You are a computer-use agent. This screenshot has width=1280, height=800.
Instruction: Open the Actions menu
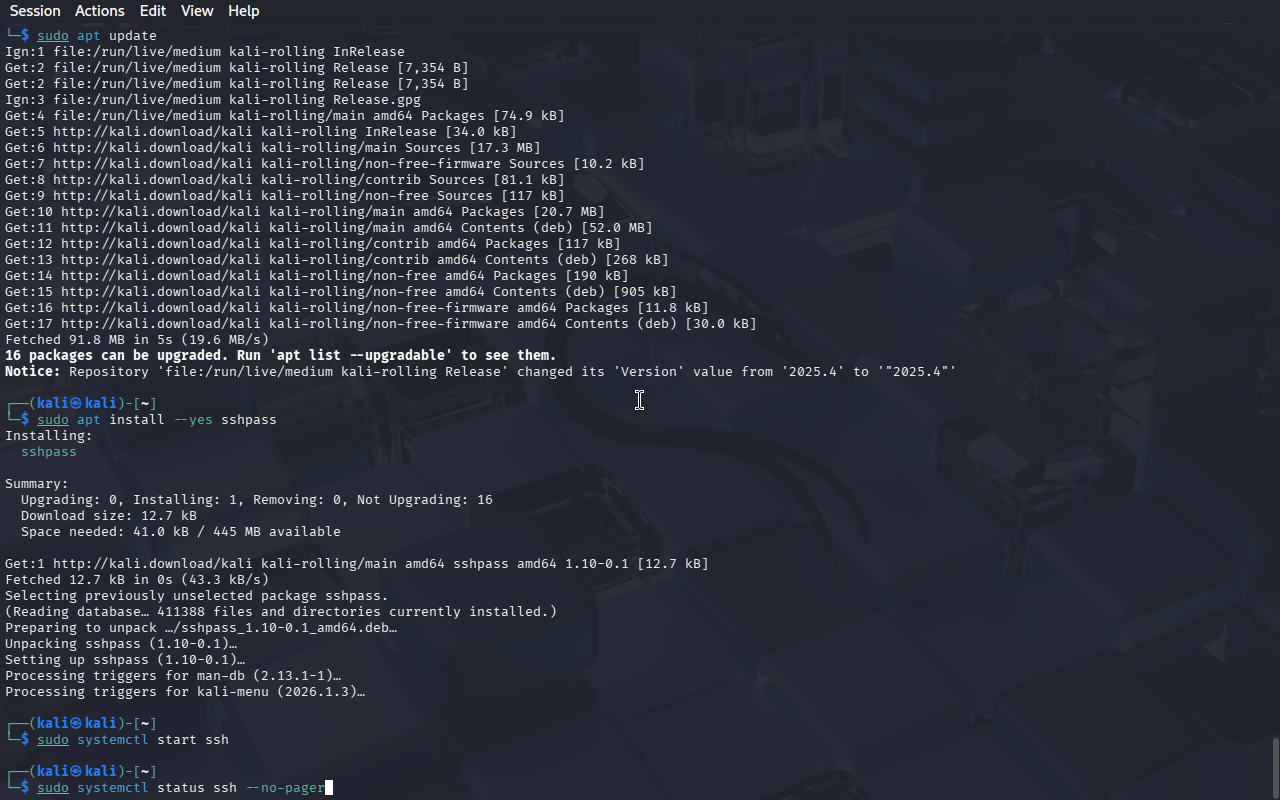point(100,11)
